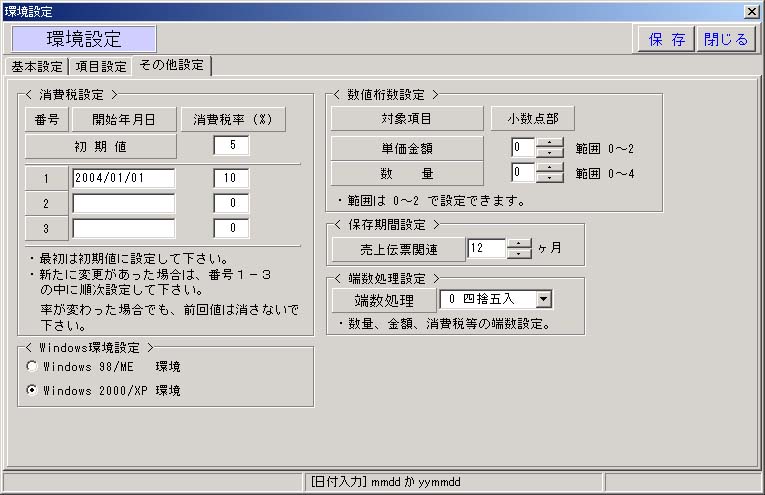
Task: Close the 環境設定 window with X
Action: tap(752, 12)
